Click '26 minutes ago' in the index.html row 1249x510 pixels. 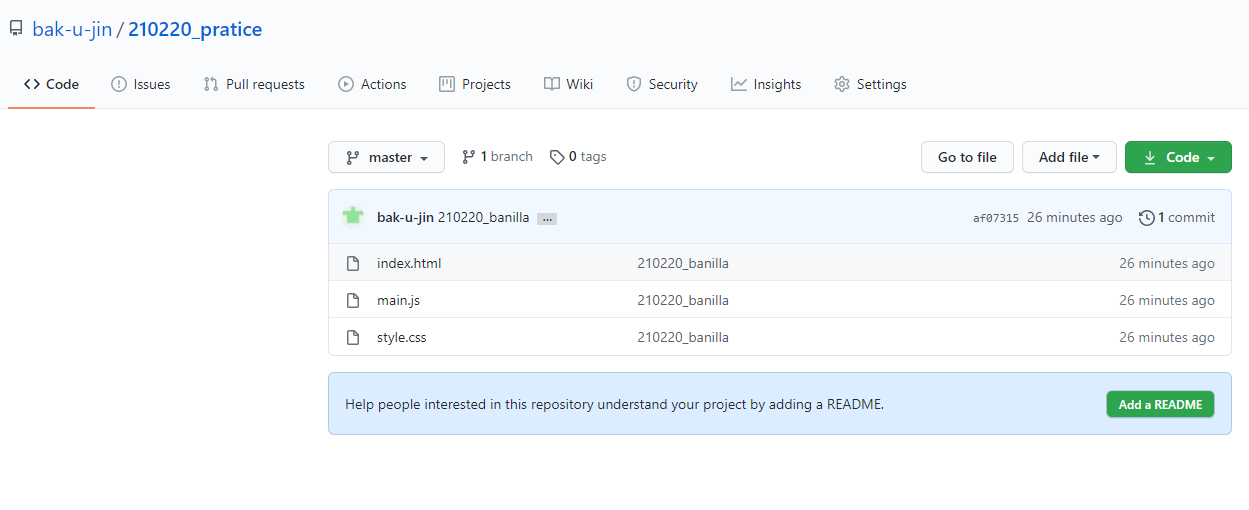coord(1167,263)
